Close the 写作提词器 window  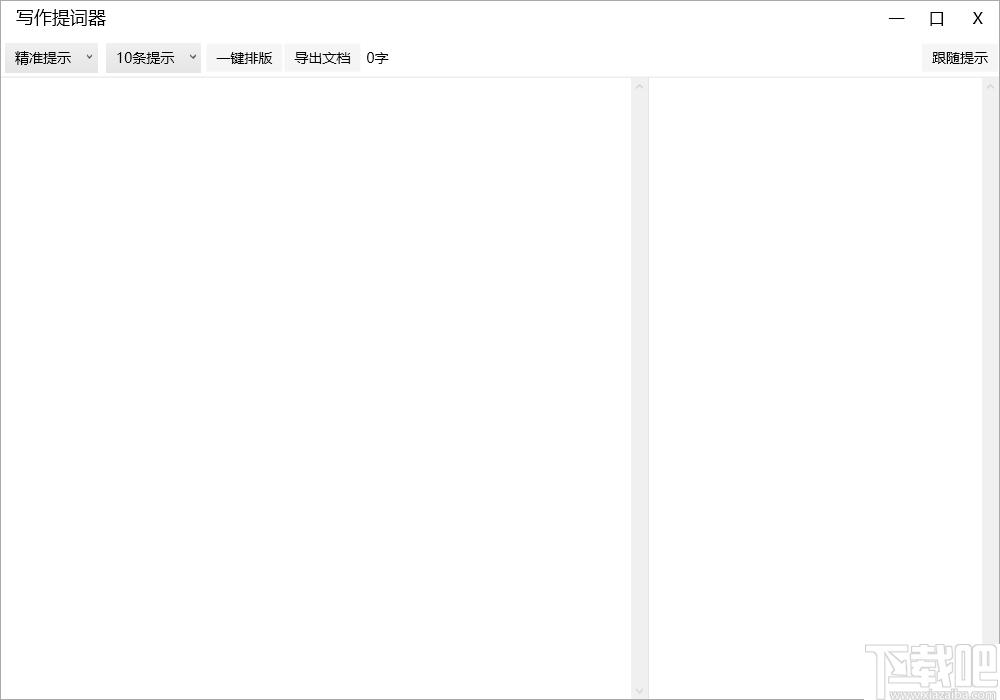(x=977, y=18)
